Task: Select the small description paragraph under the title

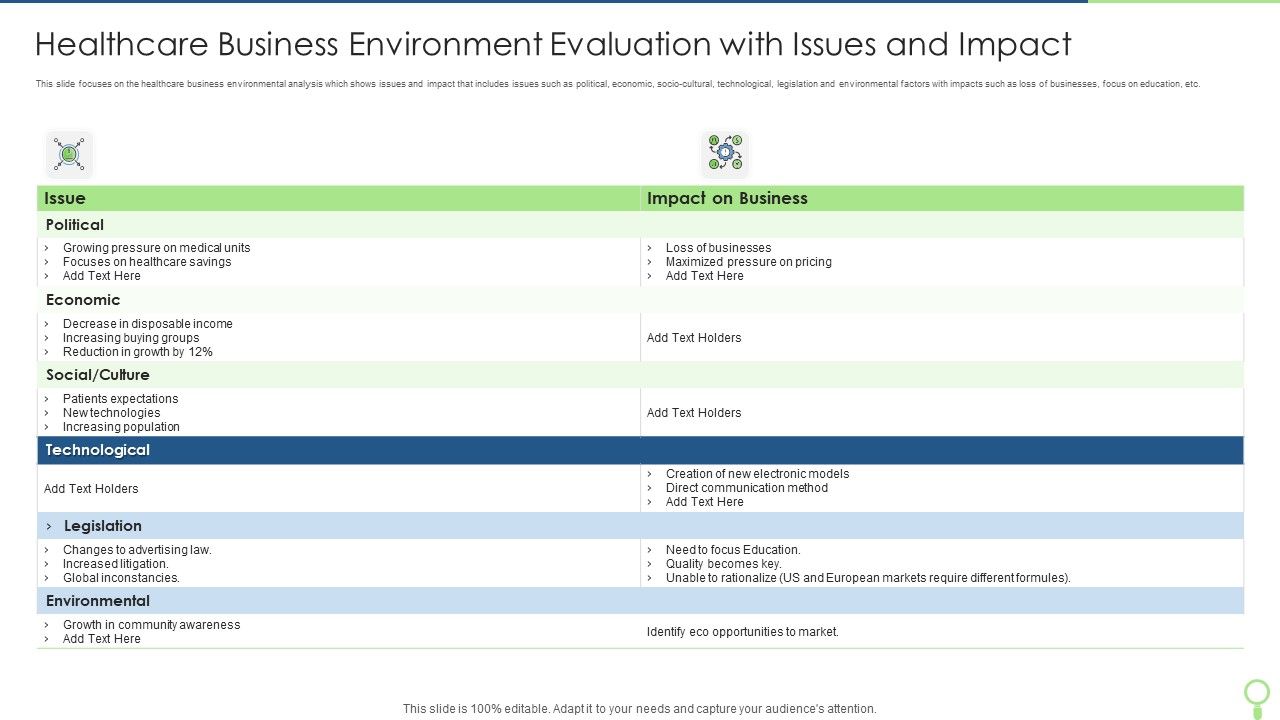Action: [618, 84]
